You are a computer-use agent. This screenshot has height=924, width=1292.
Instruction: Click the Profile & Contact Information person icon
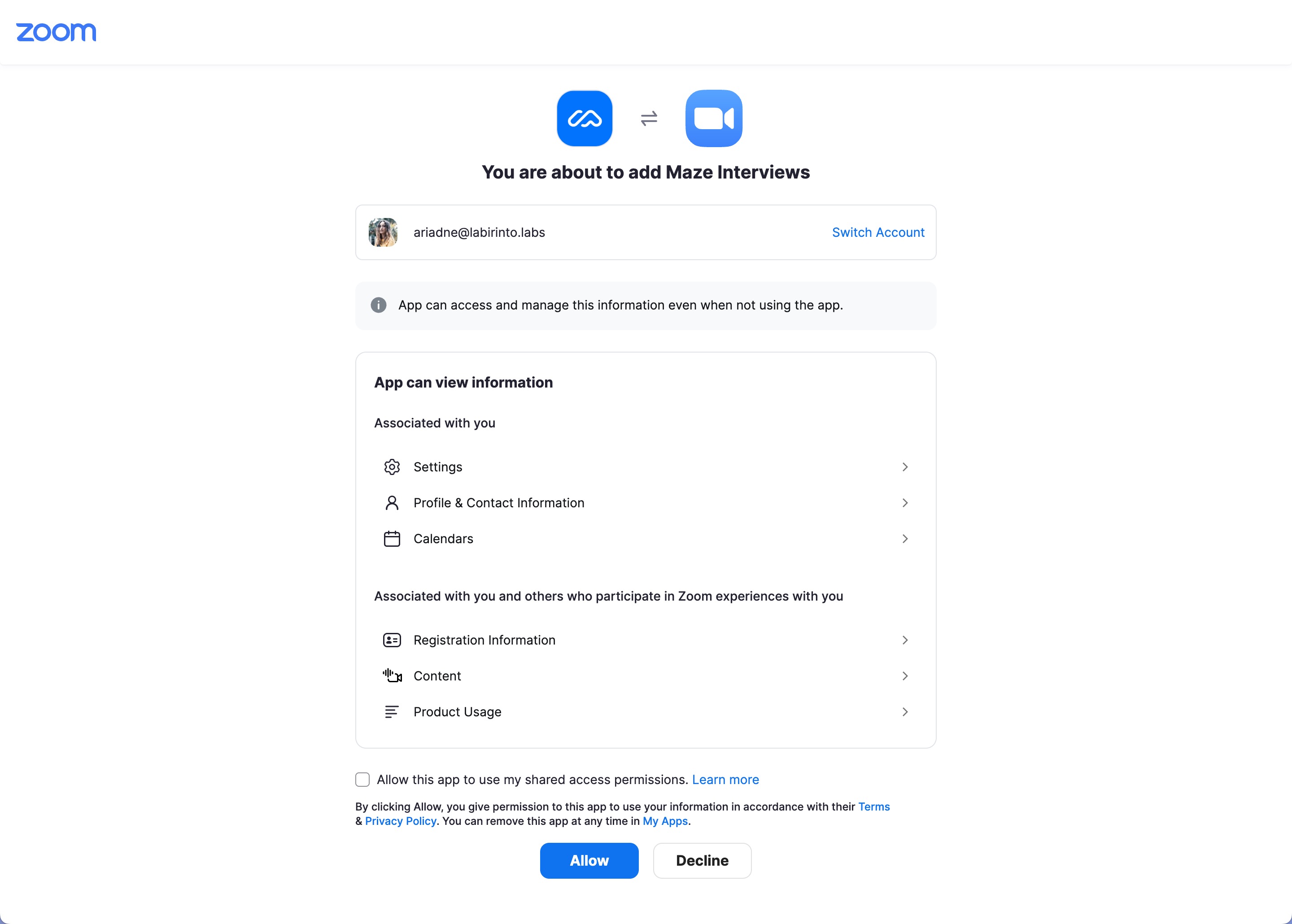click(392, 502)
